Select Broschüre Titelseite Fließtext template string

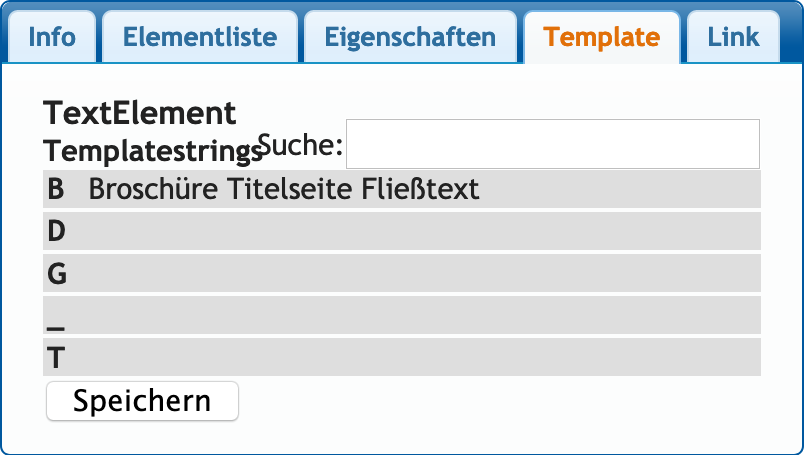(284, 189)
